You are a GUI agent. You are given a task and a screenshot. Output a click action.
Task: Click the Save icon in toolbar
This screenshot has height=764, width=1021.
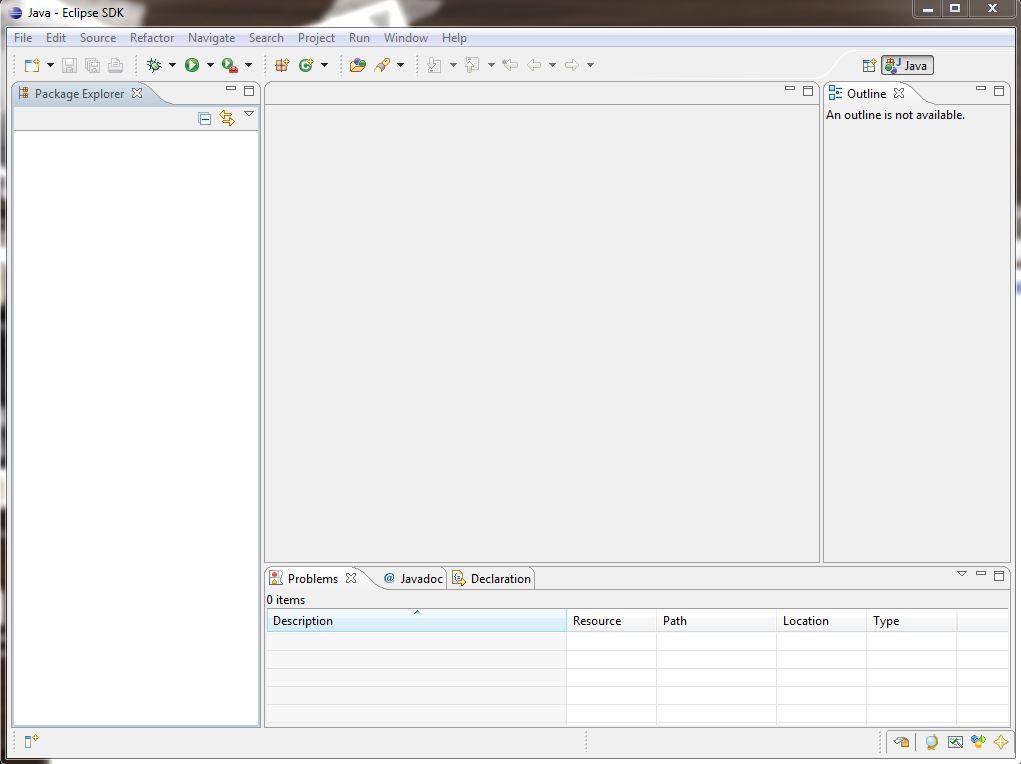coord(69,65)
